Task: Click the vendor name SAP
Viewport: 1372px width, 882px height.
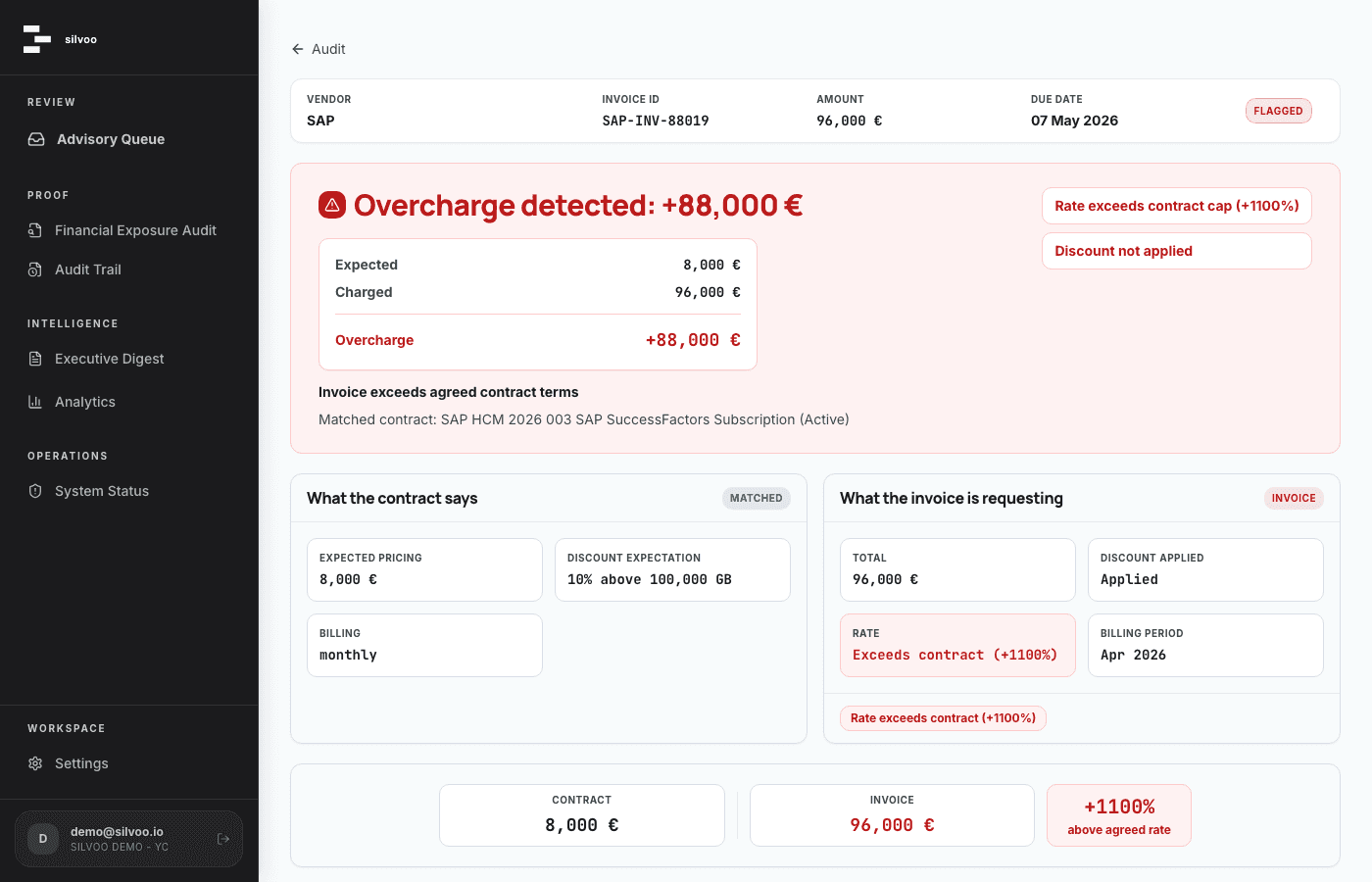Action: pyautogui.click(x=320, y=121)
